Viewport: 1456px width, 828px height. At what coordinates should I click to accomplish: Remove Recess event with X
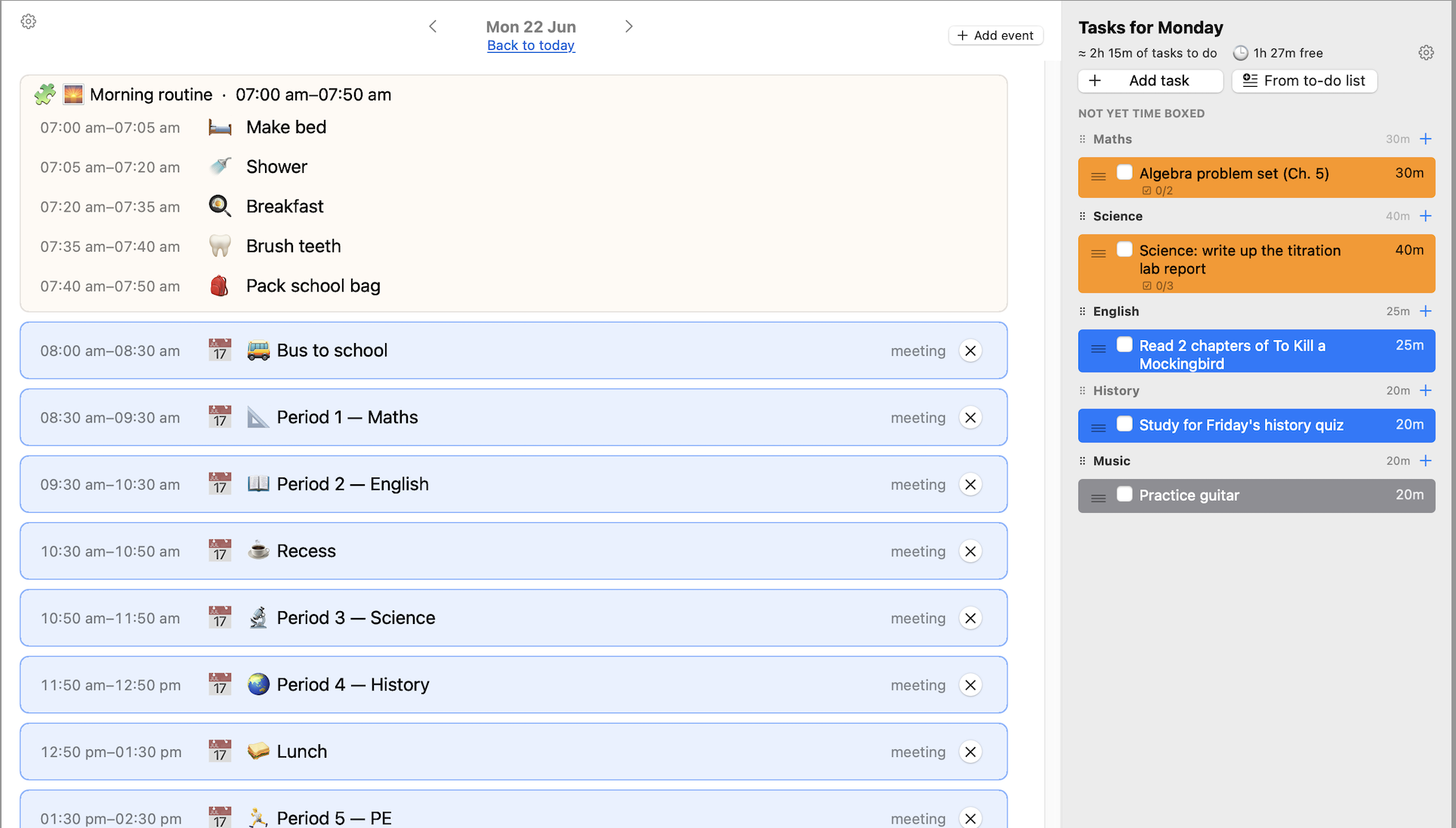click(x=970, y=551)
